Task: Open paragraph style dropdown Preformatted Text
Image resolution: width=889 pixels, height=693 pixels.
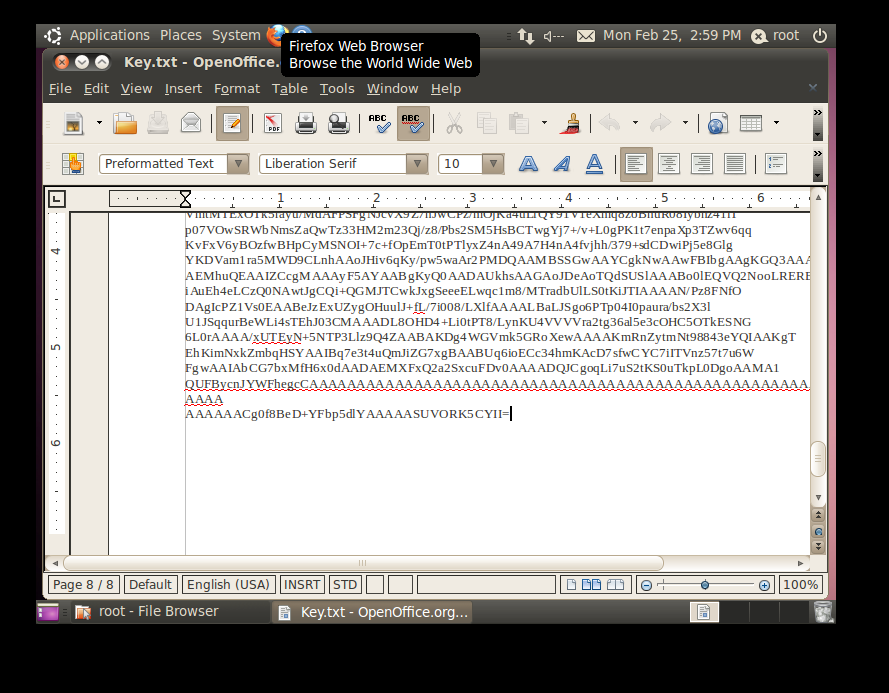Action: [x=239, y=164]
